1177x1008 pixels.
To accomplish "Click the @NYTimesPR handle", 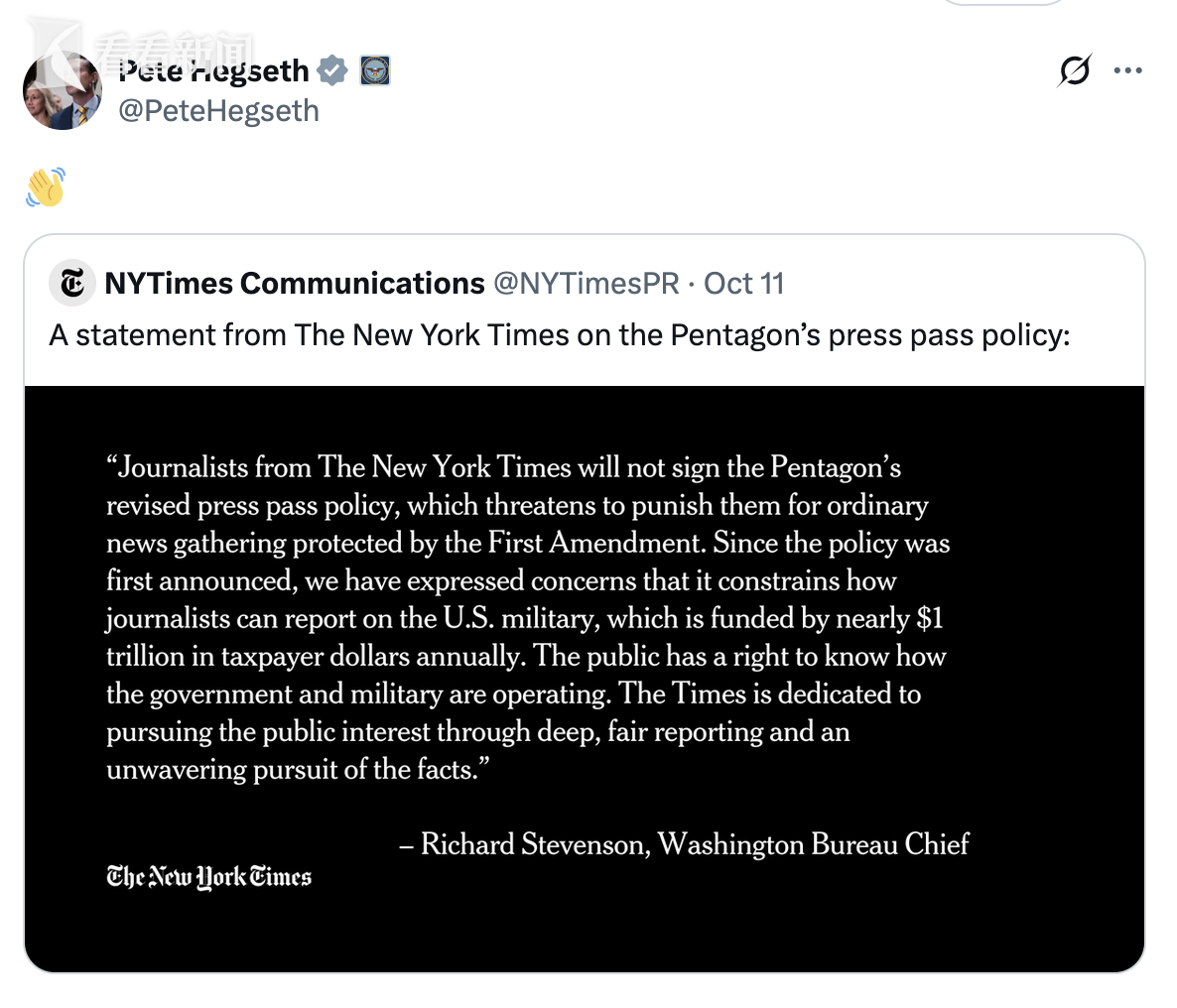I will (x=586, y=284).
